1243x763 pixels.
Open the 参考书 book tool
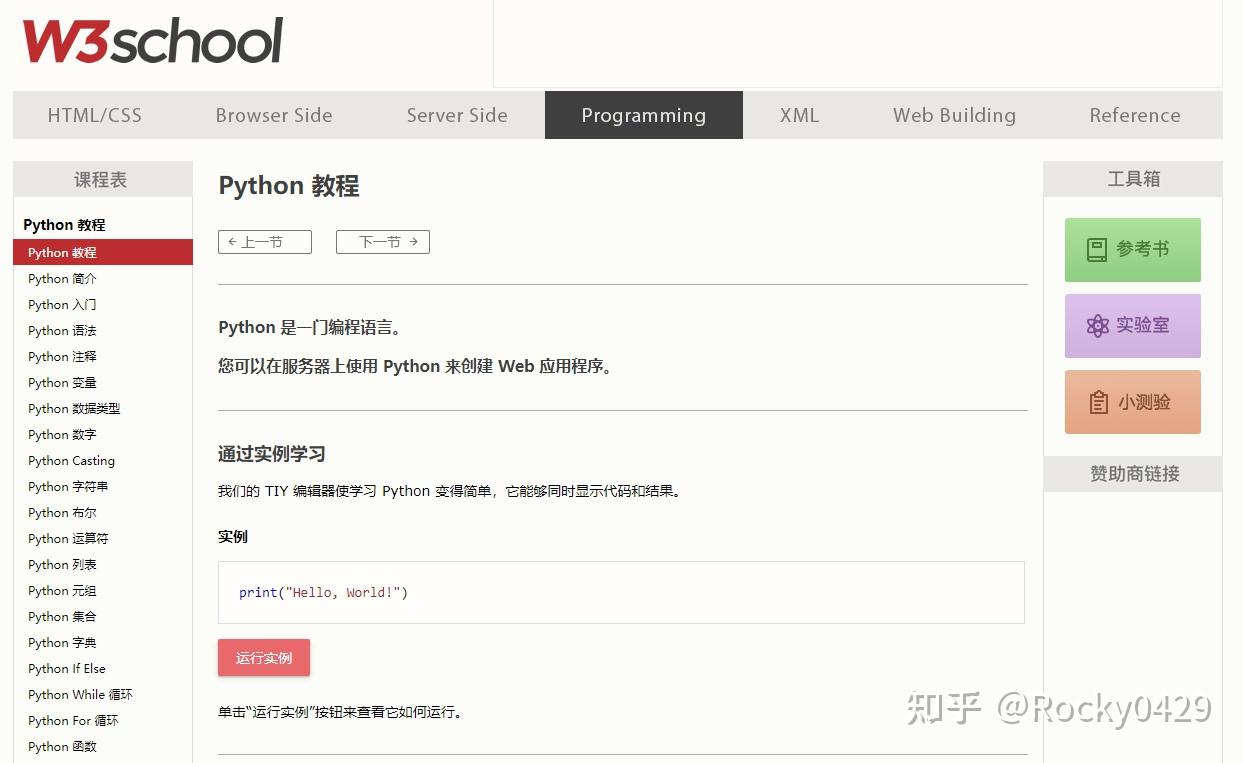click(x=1132, y=249)
